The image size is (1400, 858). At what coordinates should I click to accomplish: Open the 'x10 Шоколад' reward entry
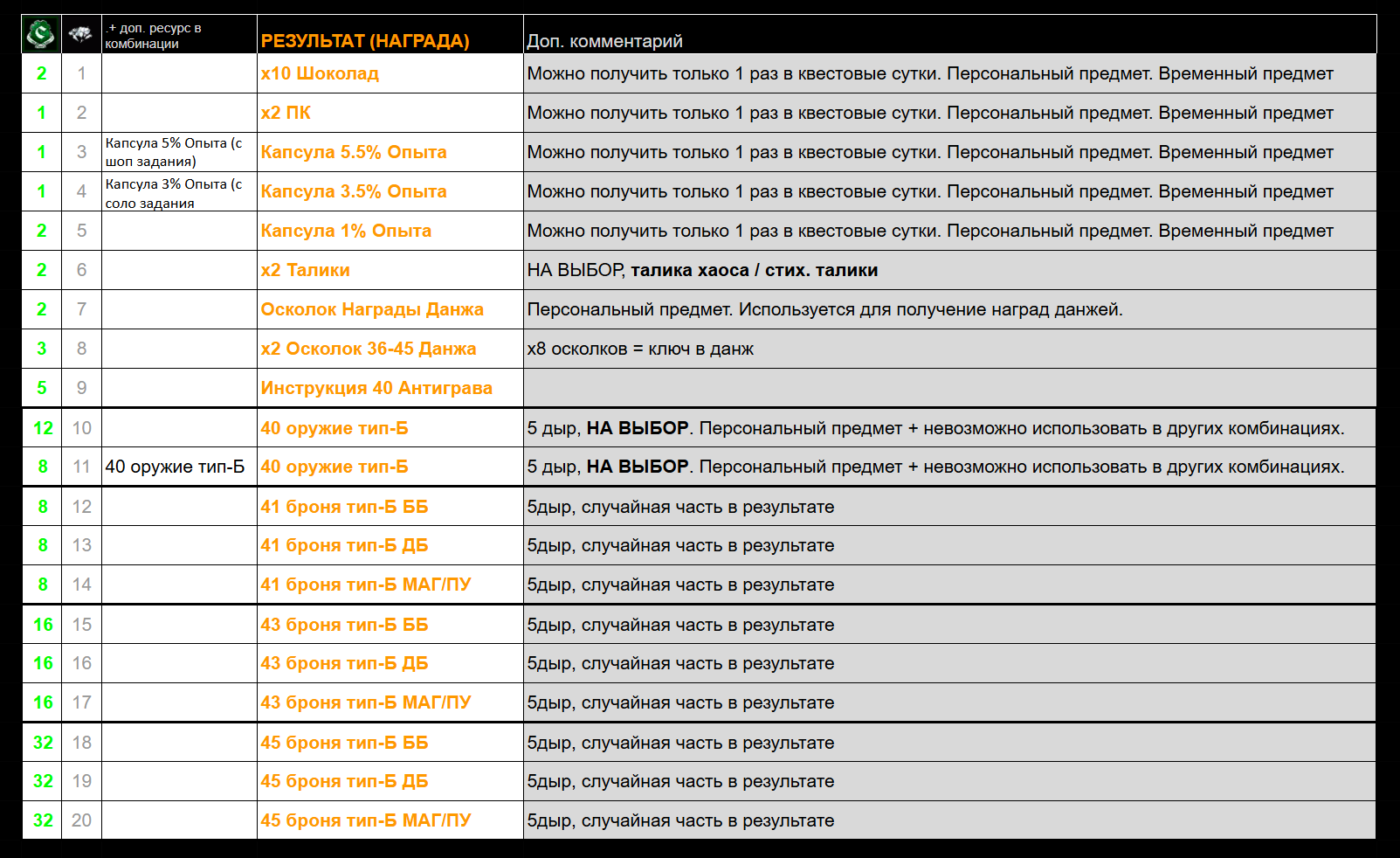(x=320, y=73)
